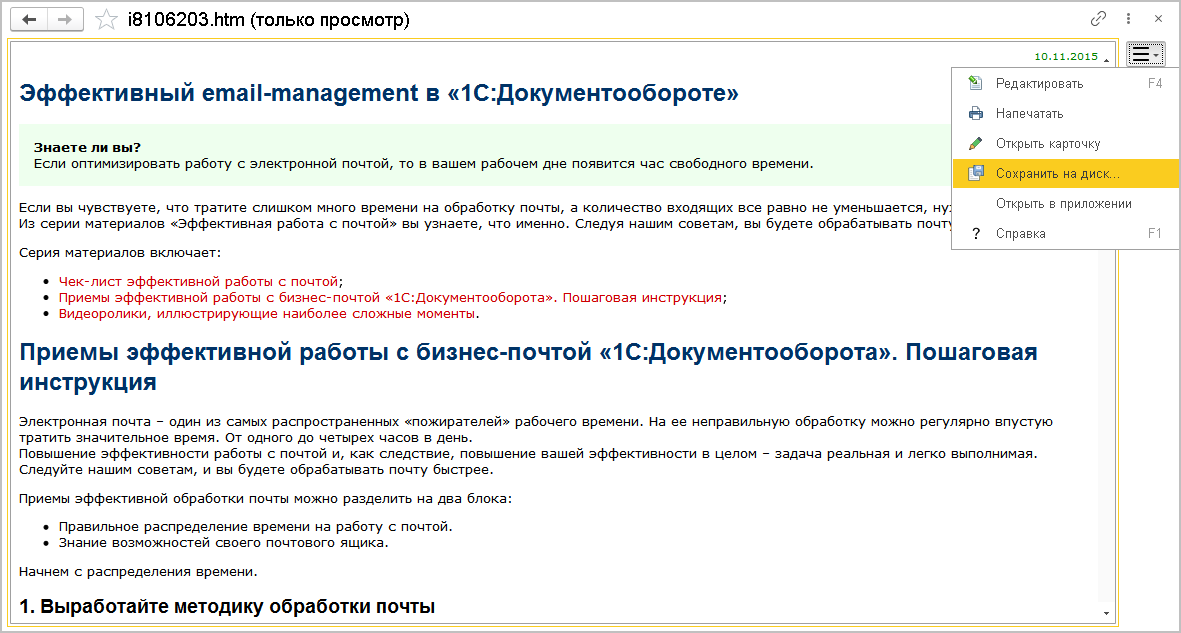Screen dimensions: 1181x633
Task: Open link Видеоролики, иллюстрирующие наиболее сложные моменты
Action: click(x=267, y=313)
